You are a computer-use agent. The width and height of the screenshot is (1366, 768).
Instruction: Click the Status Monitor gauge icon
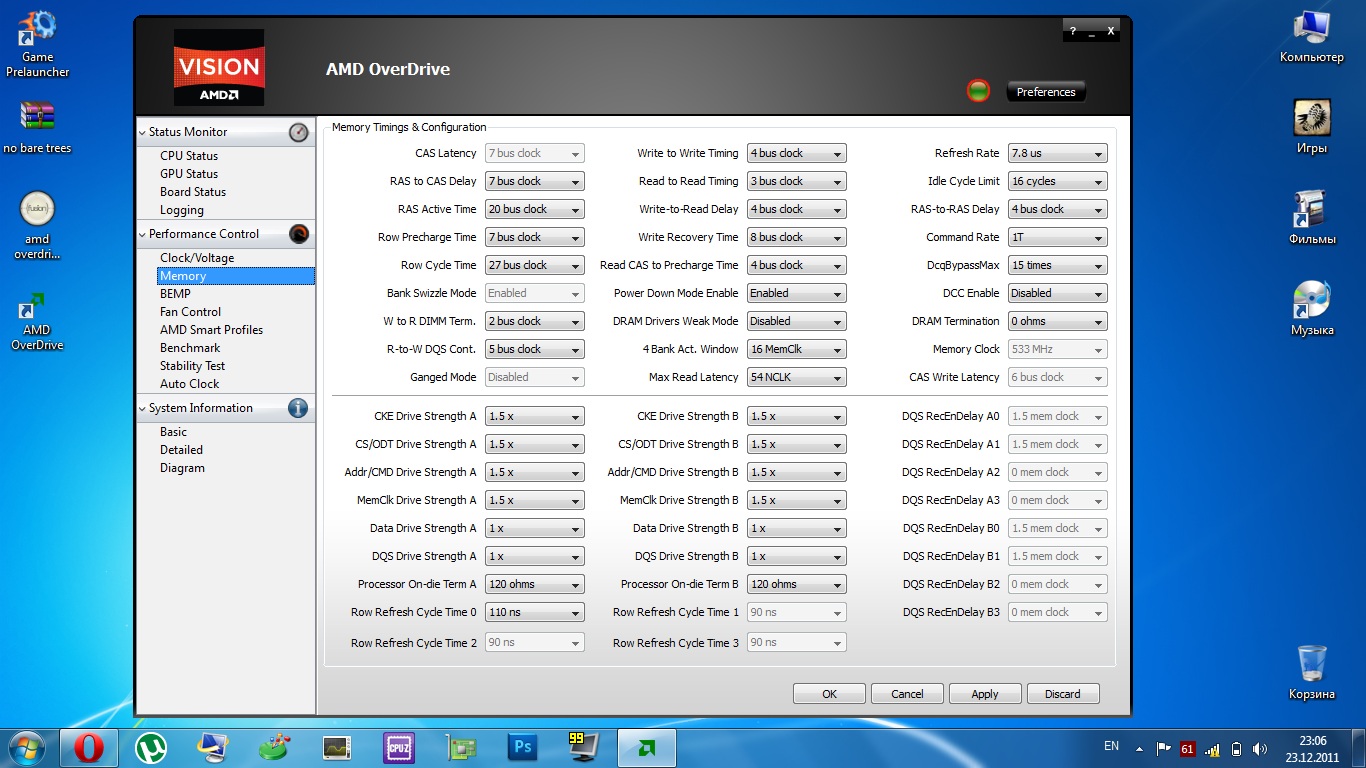coord(298,132)
